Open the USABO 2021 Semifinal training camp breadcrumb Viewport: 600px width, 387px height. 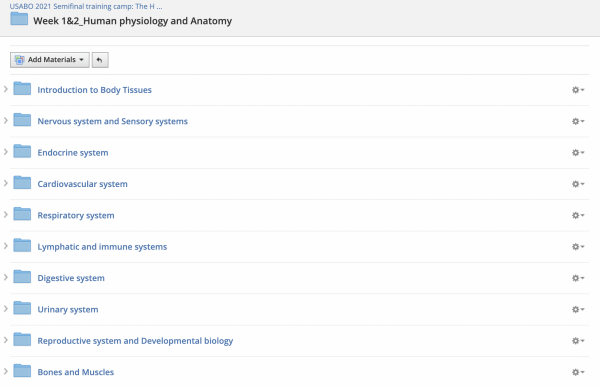86,7
